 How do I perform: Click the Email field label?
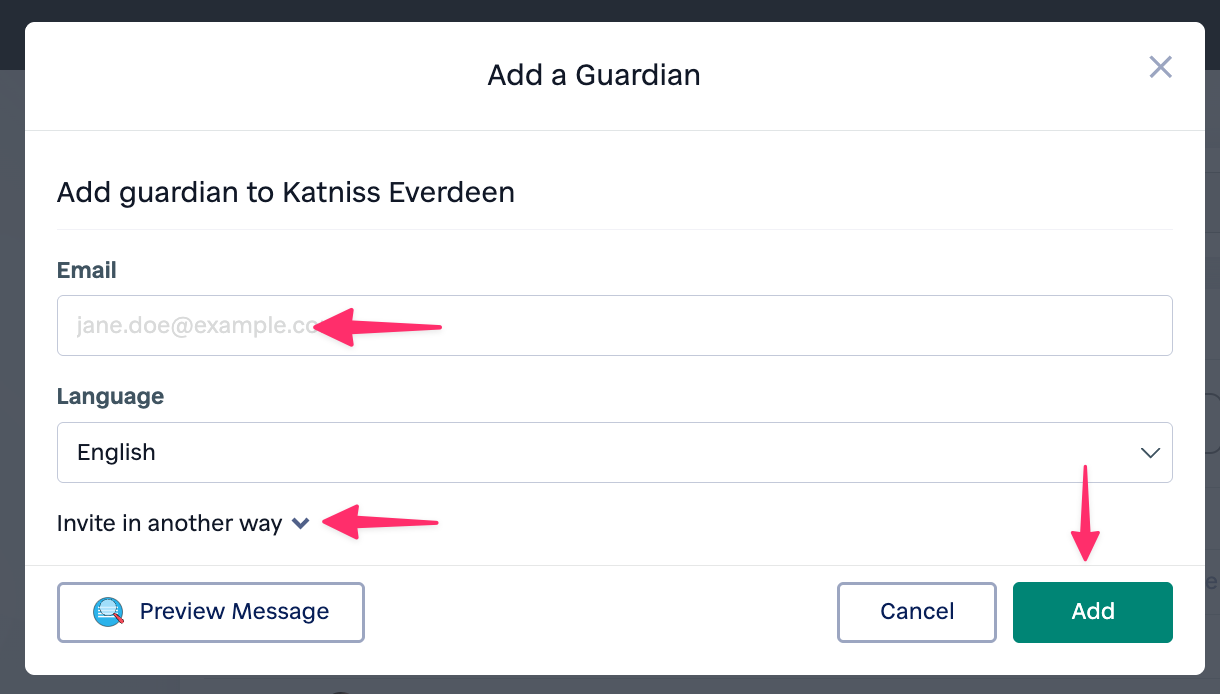[87, 270]
